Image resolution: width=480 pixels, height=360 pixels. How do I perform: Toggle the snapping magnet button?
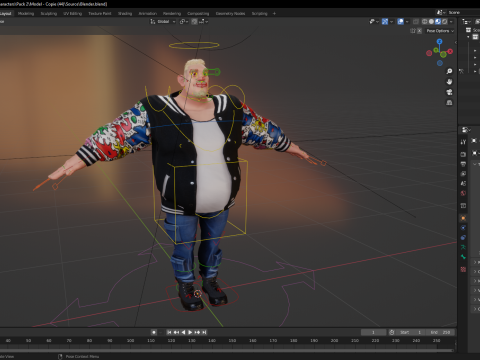pos(194,21)
